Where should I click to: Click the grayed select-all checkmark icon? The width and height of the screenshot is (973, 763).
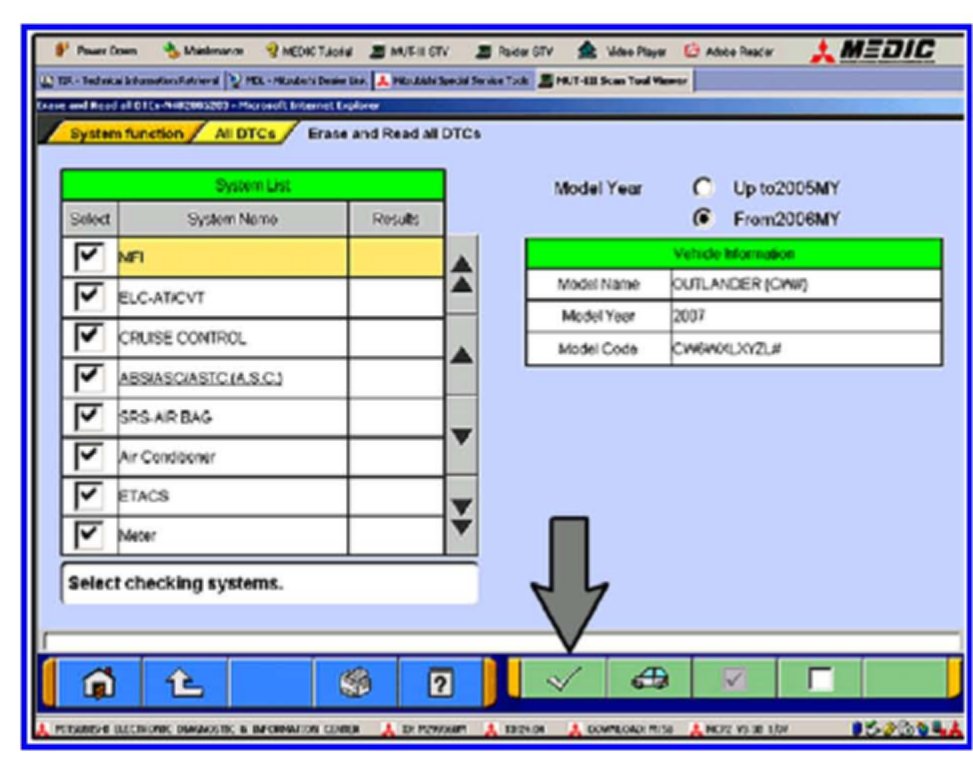point(734,680)
